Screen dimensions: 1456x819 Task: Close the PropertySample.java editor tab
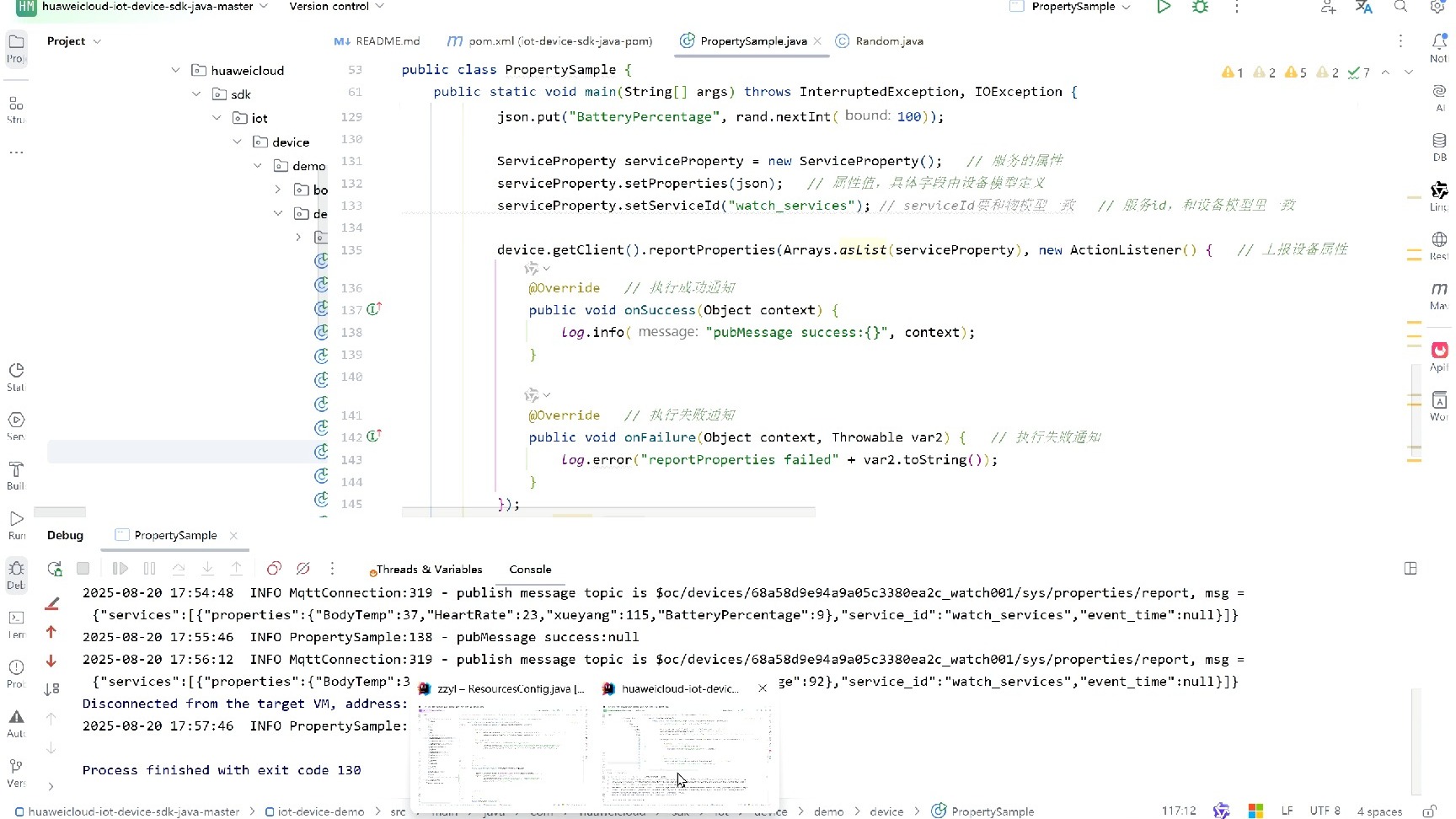tap(817, 41)
